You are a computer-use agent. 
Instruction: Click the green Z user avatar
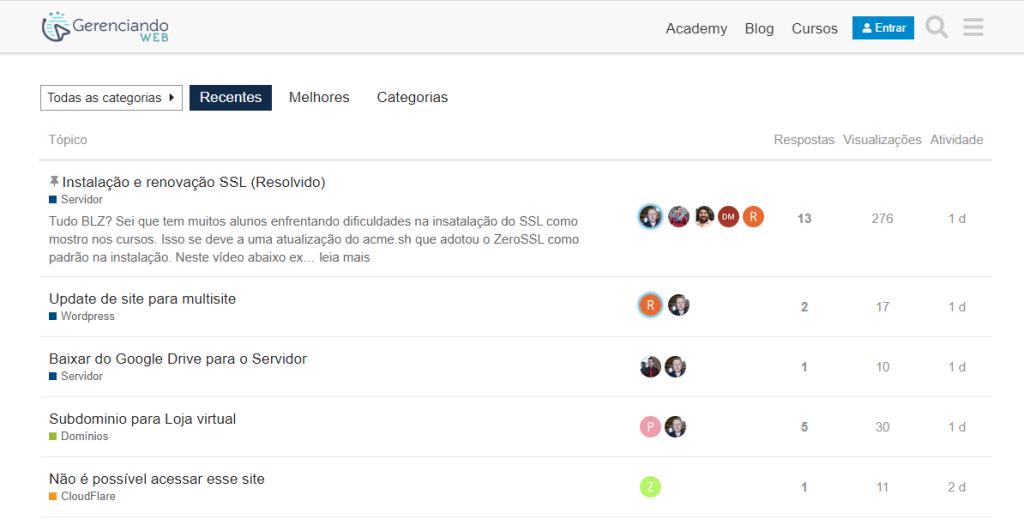pos(650,487)
